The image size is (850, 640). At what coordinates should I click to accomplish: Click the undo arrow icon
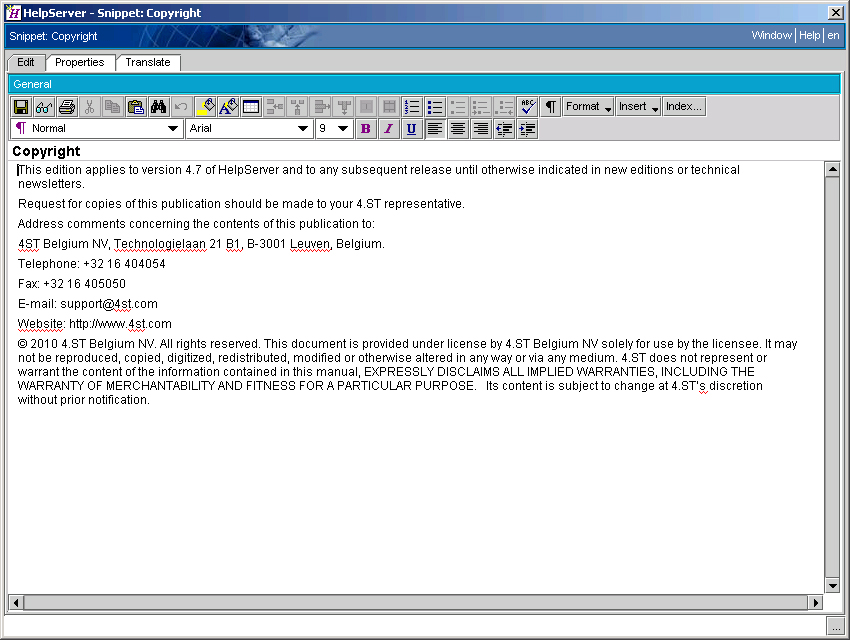(x=181, y=107)
